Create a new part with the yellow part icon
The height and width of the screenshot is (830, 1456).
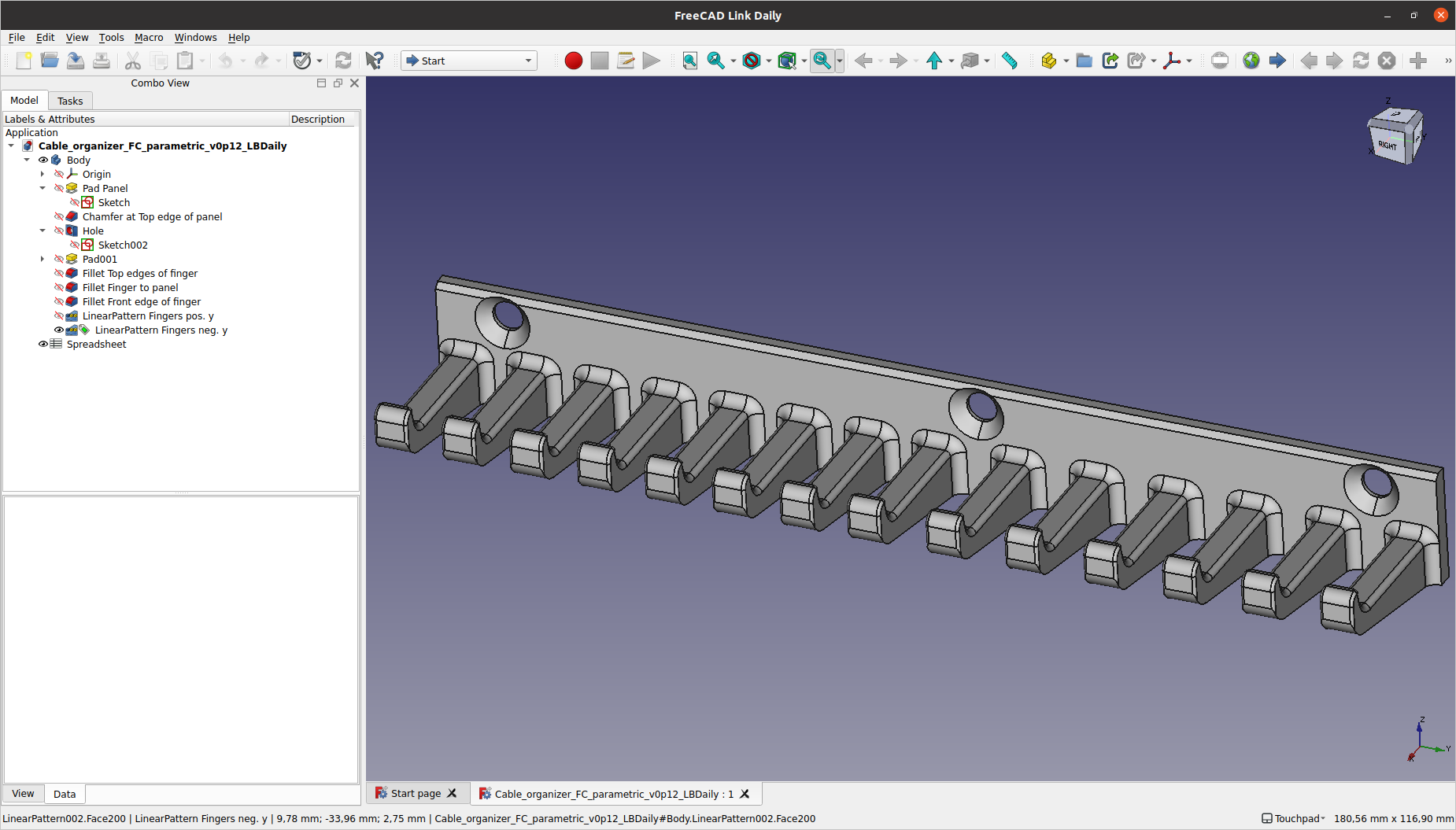pos(1051,60)
